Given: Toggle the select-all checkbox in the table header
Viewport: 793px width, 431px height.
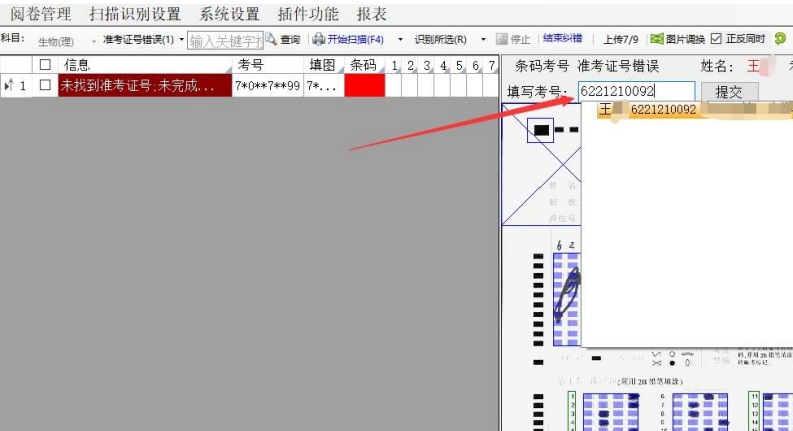Looking at the screenshot, I should coord(45,65).
